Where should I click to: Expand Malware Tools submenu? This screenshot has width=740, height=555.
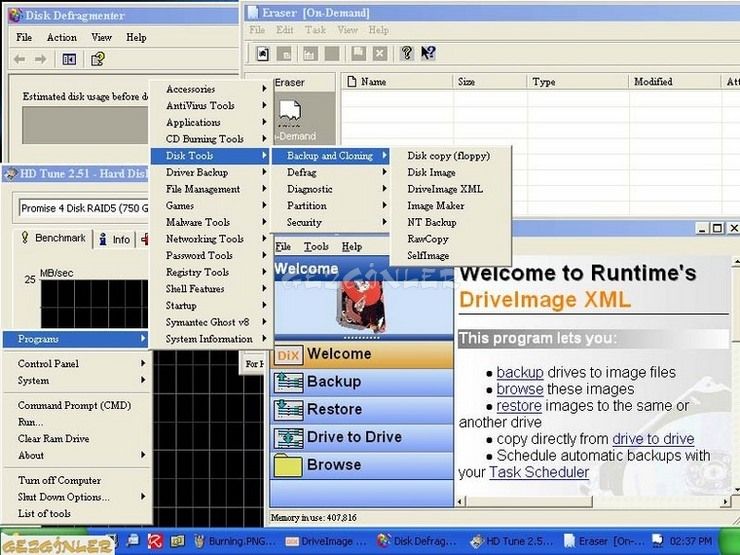click(211, 222)
